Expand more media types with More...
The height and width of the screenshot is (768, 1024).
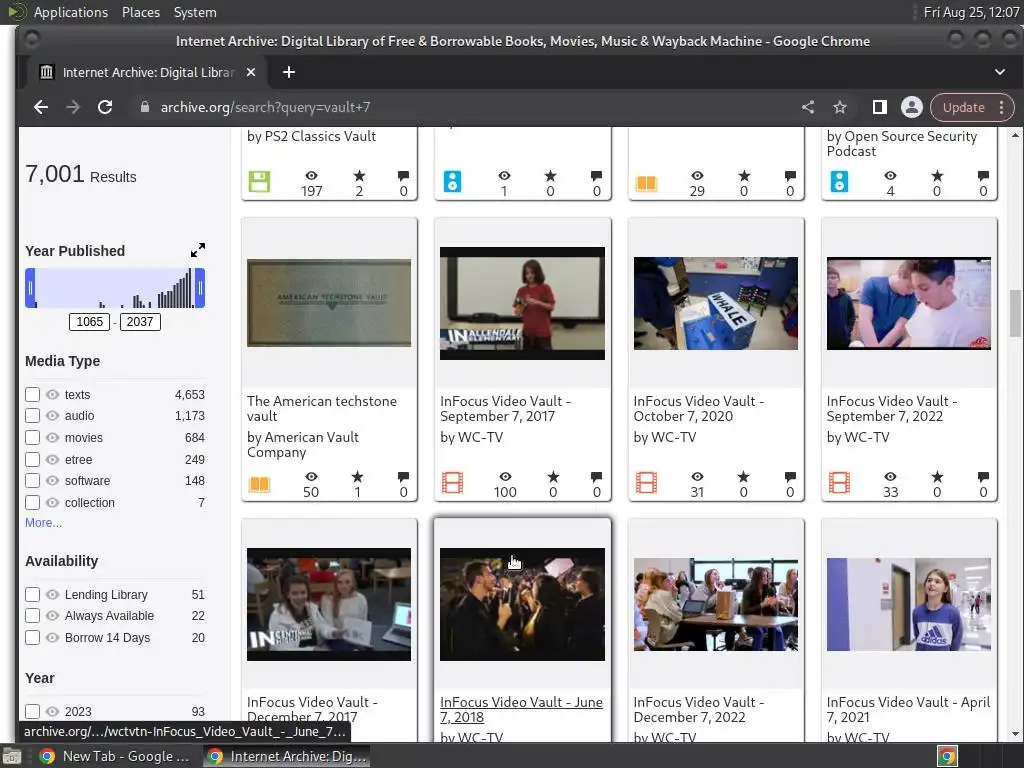click(x=44, y=522)
